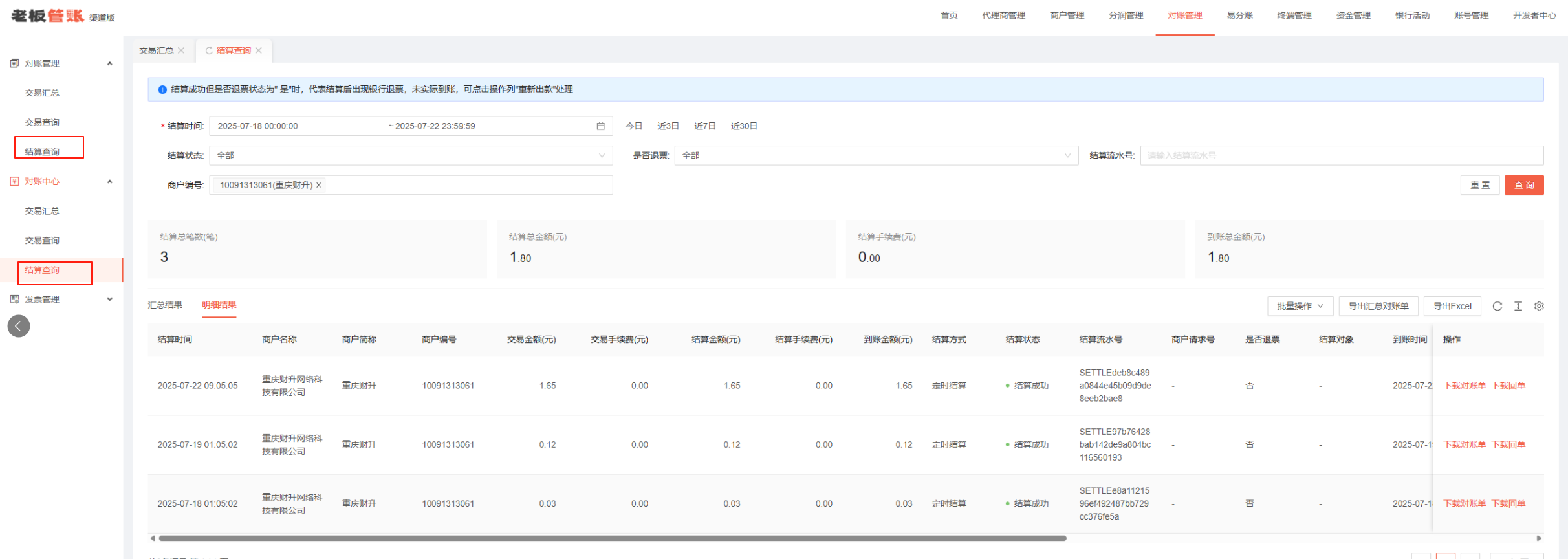
Task: Click the 导出Excel button
Action: point(1452,306)
